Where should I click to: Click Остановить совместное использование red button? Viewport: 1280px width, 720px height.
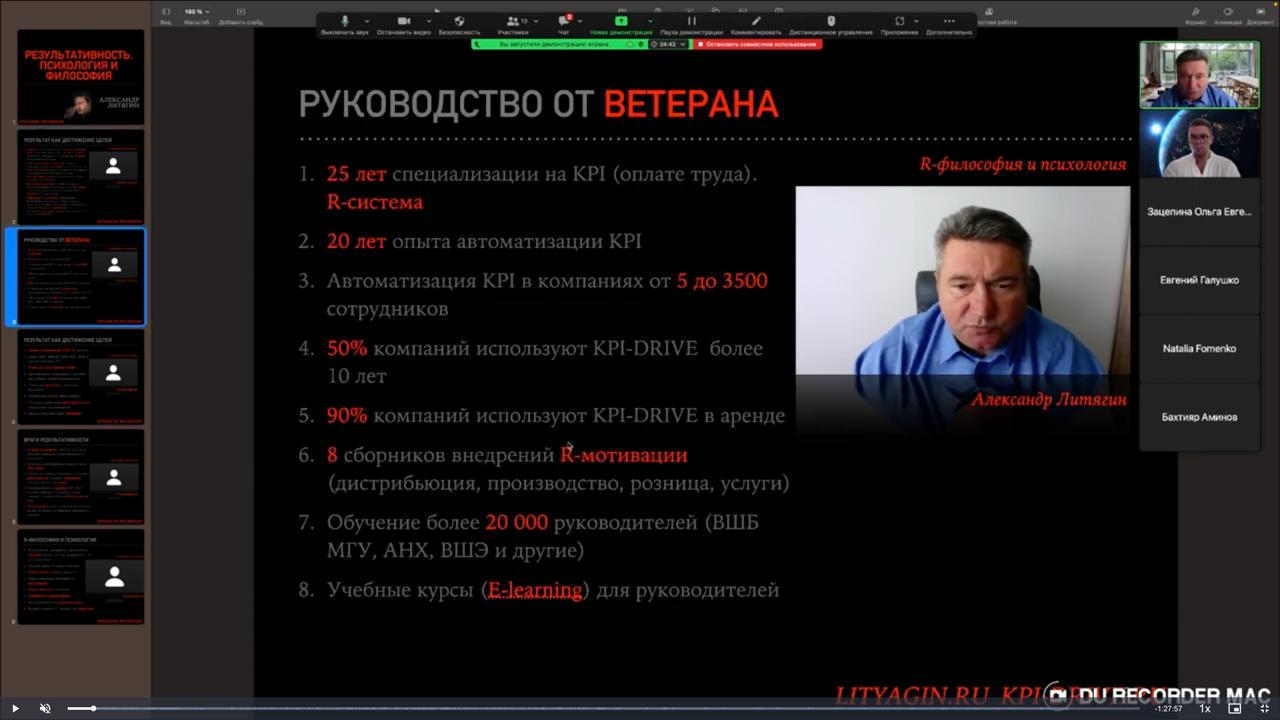coord(757,45)
